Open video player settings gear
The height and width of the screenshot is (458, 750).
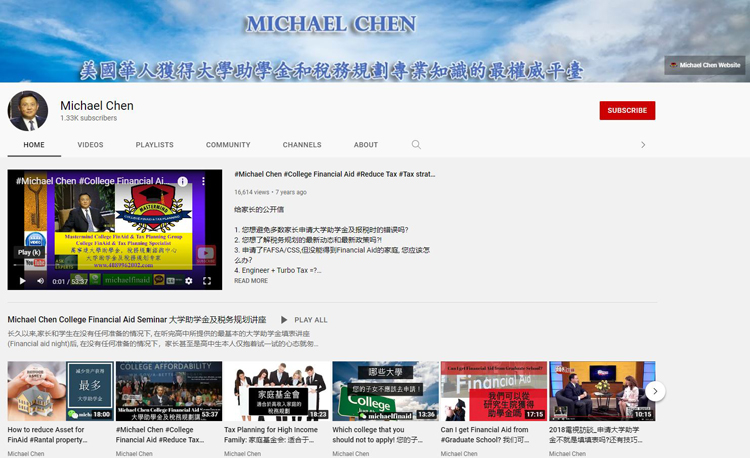click(x=188, y=281)
